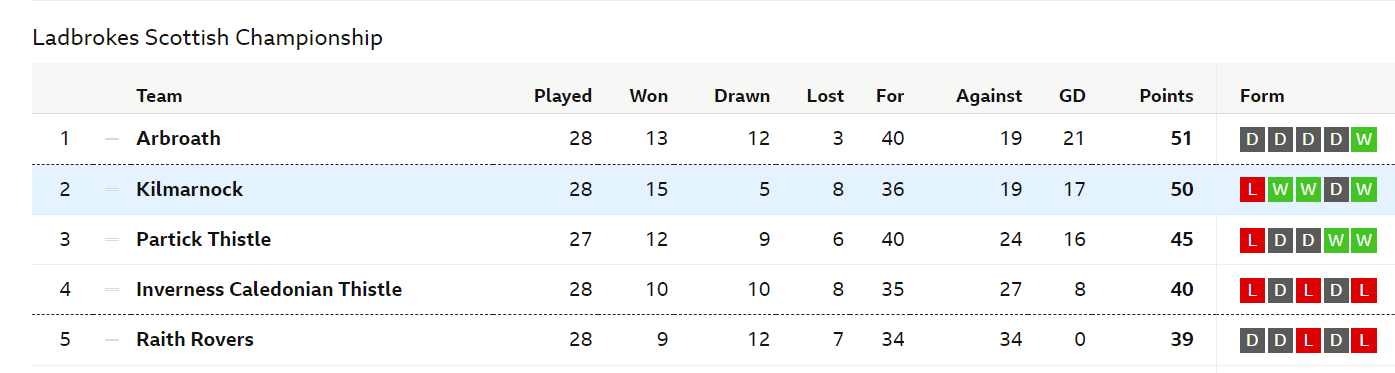The width and height of the screenshot is (1395, 373).
Task: Click Kilmarnock's grey D form badge
Action: (1336, 189)
